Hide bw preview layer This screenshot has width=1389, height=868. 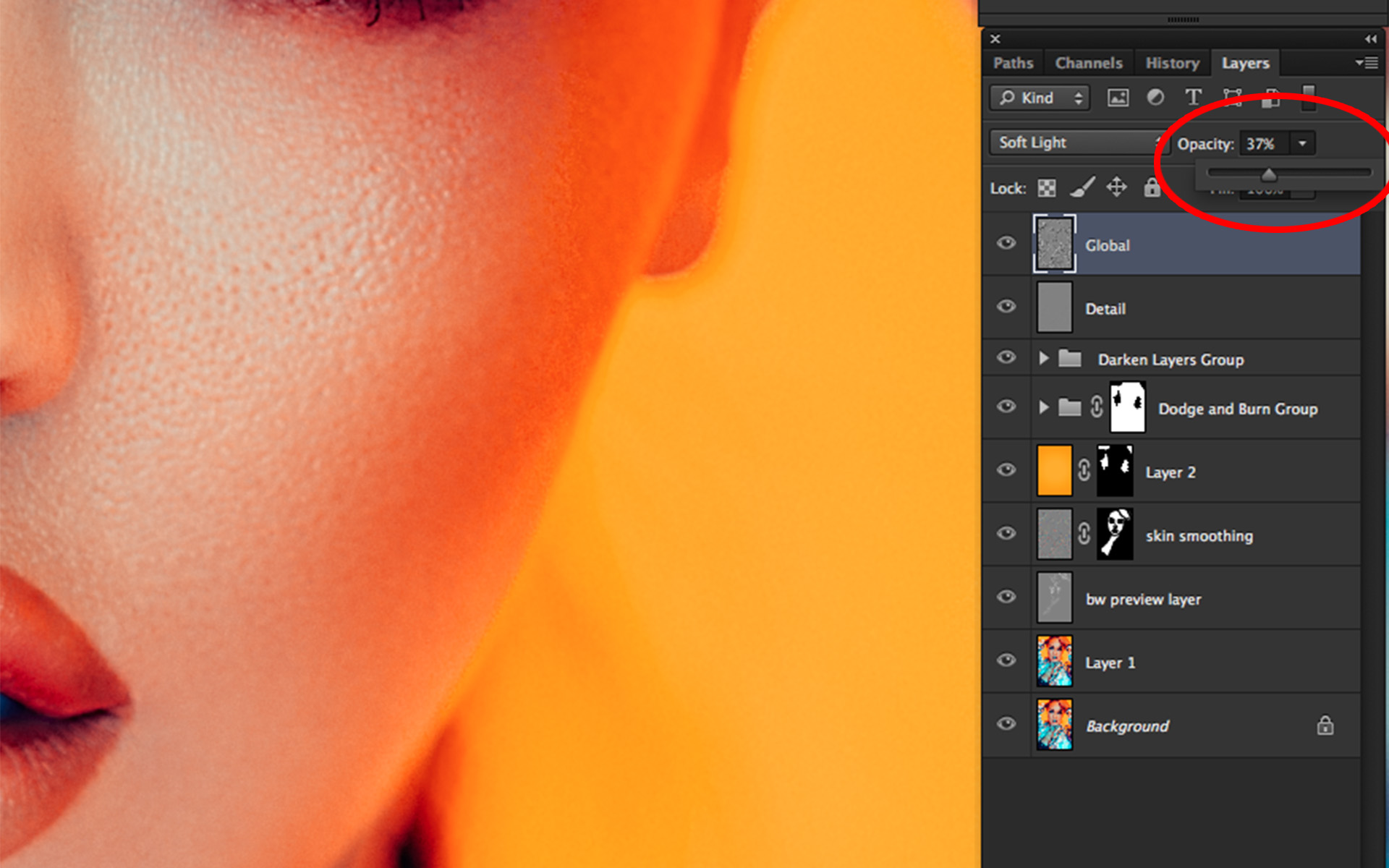click(x=1006, y=597)
